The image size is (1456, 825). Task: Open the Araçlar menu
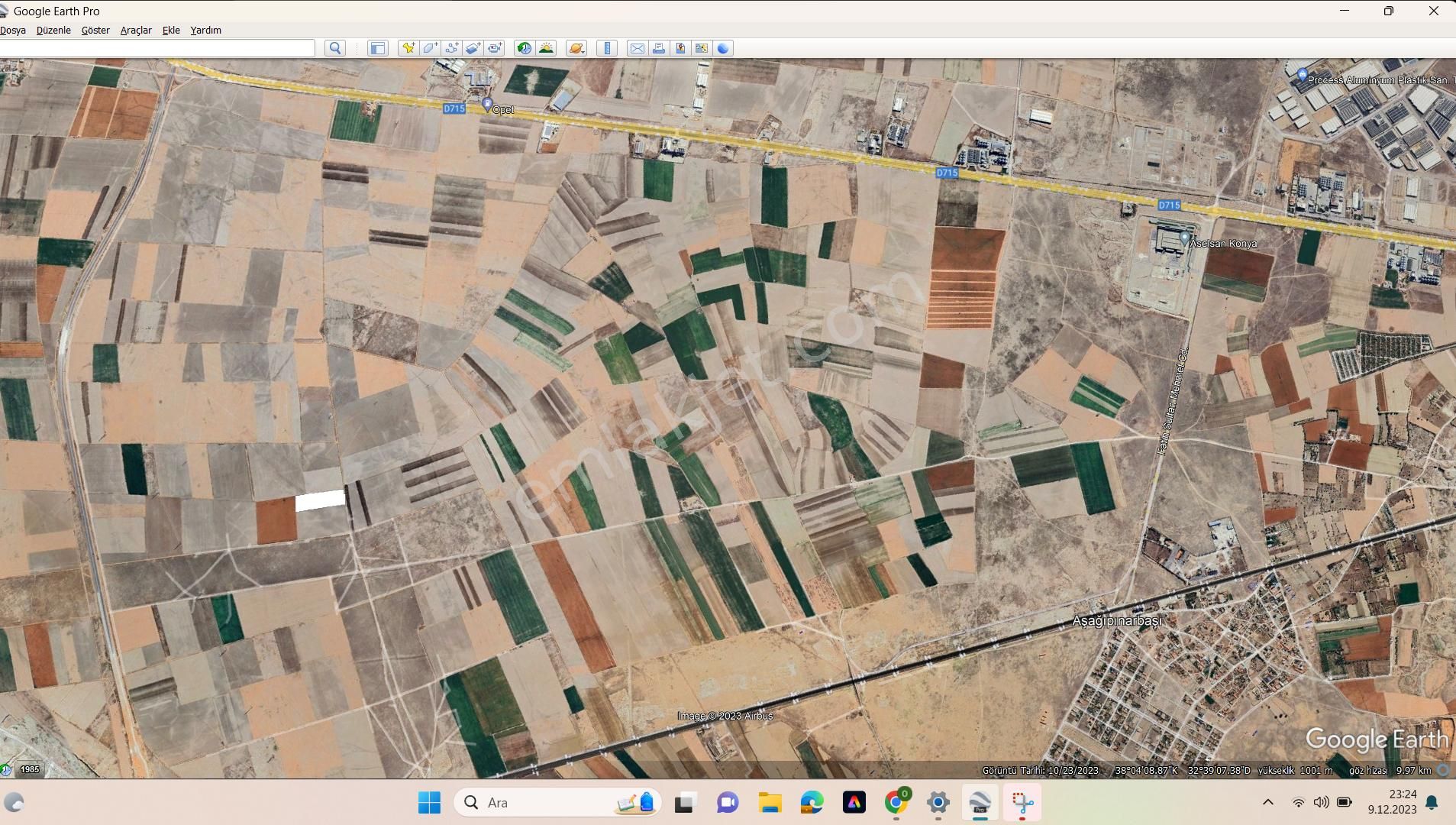[x=136, y=31]
